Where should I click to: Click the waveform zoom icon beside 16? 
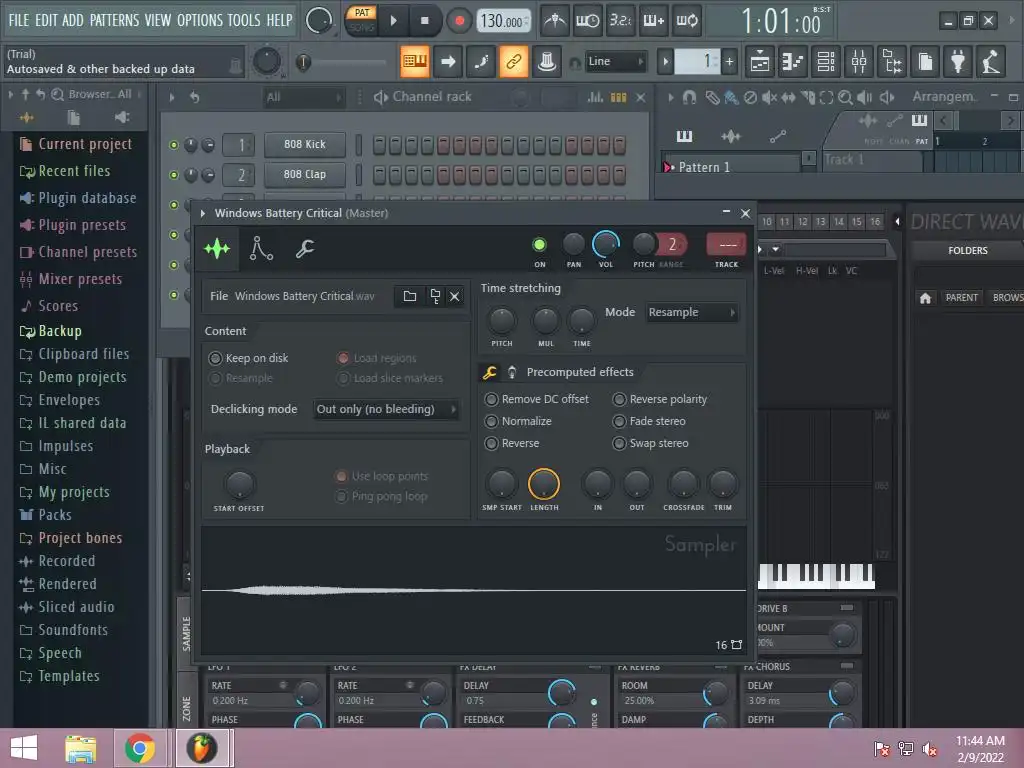click(737, 645)
